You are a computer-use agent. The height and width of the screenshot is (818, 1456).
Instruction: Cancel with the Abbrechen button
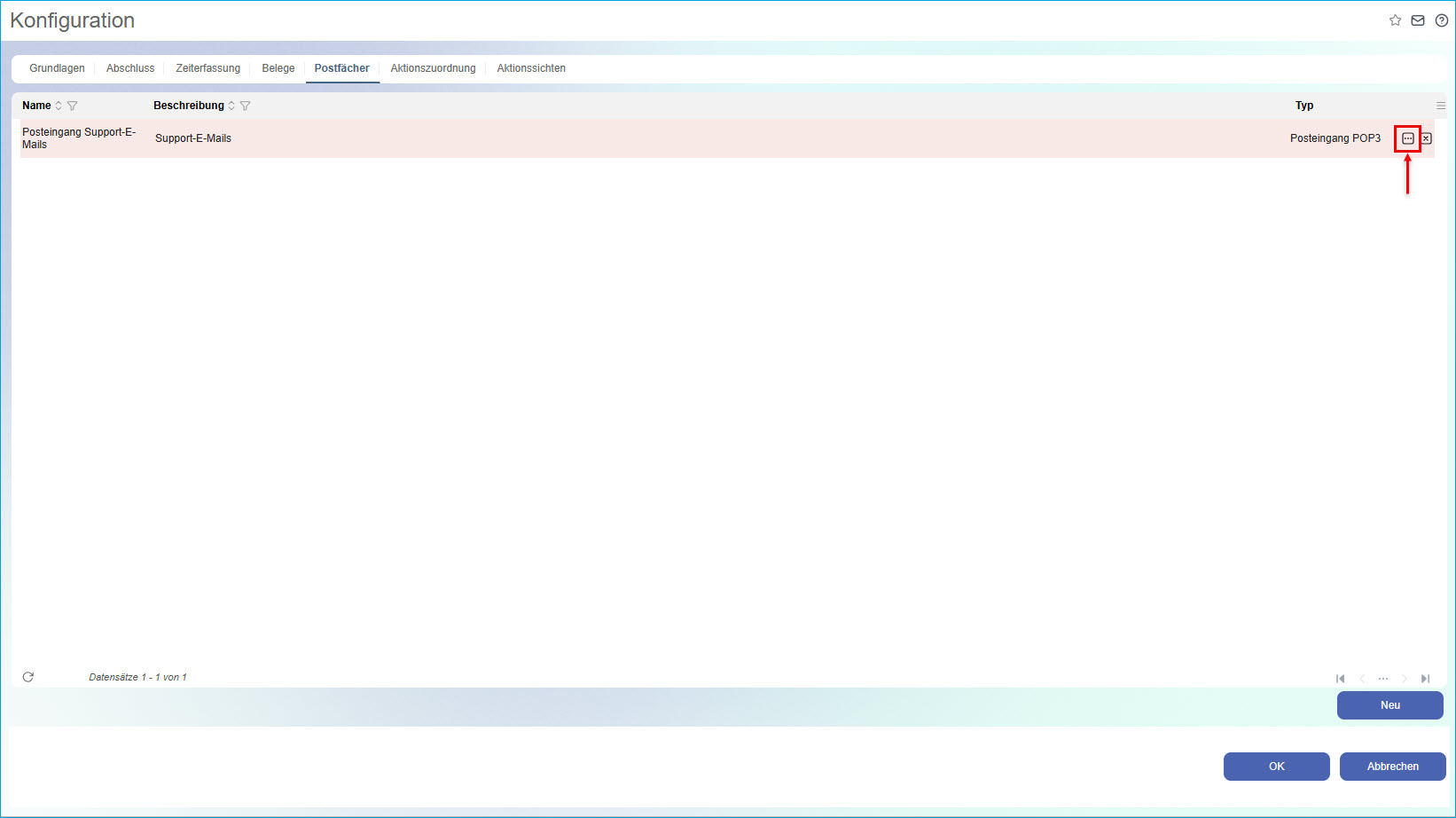click(1393, 767)
